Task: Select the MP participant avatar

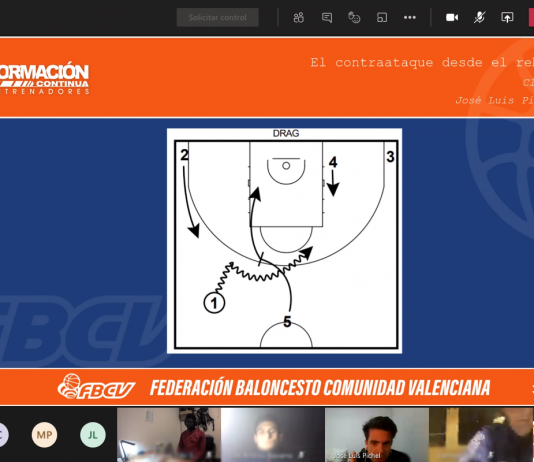Action: (44, 435)
